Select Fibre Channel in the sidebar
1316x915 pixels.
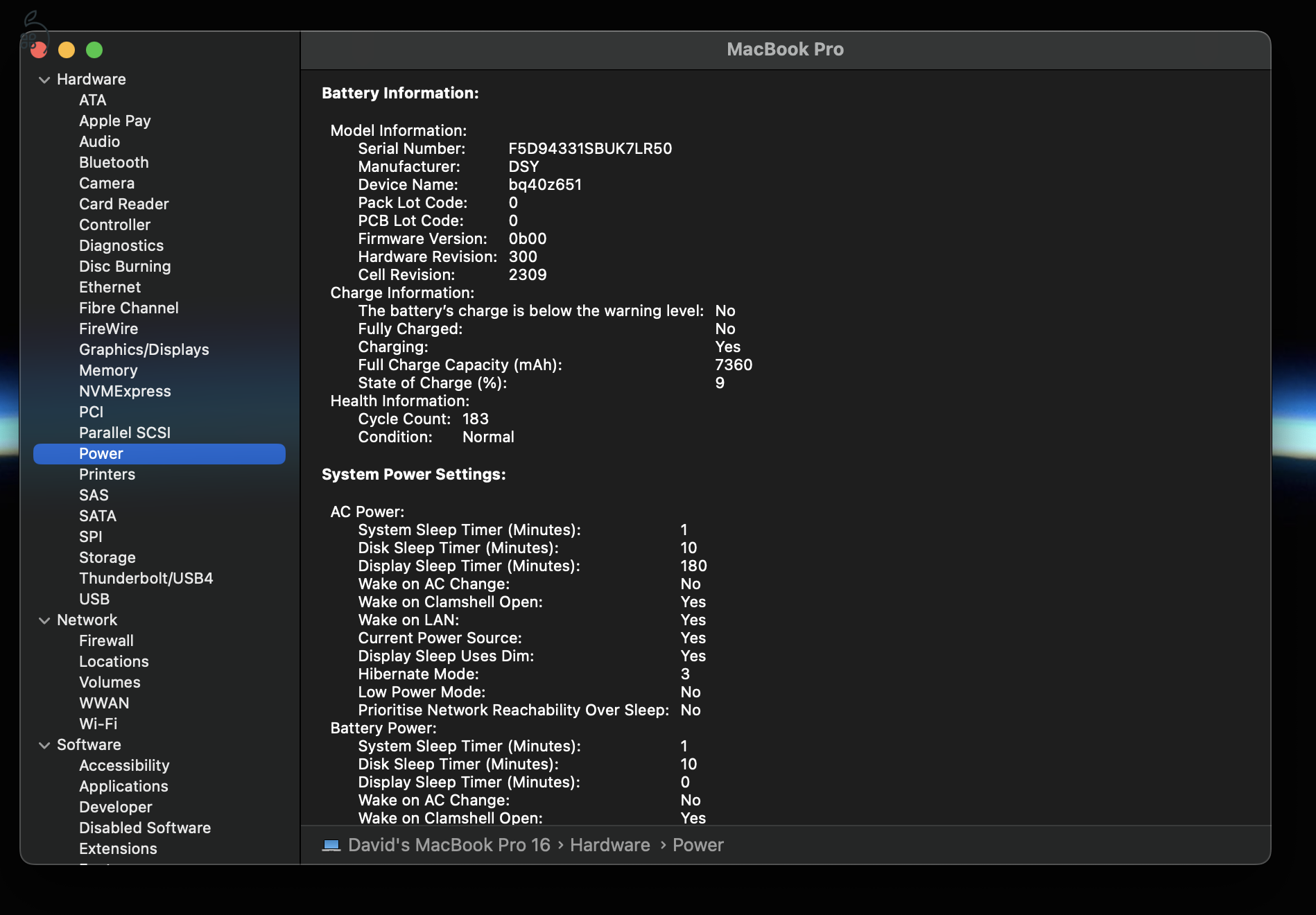tap(128, 308)
